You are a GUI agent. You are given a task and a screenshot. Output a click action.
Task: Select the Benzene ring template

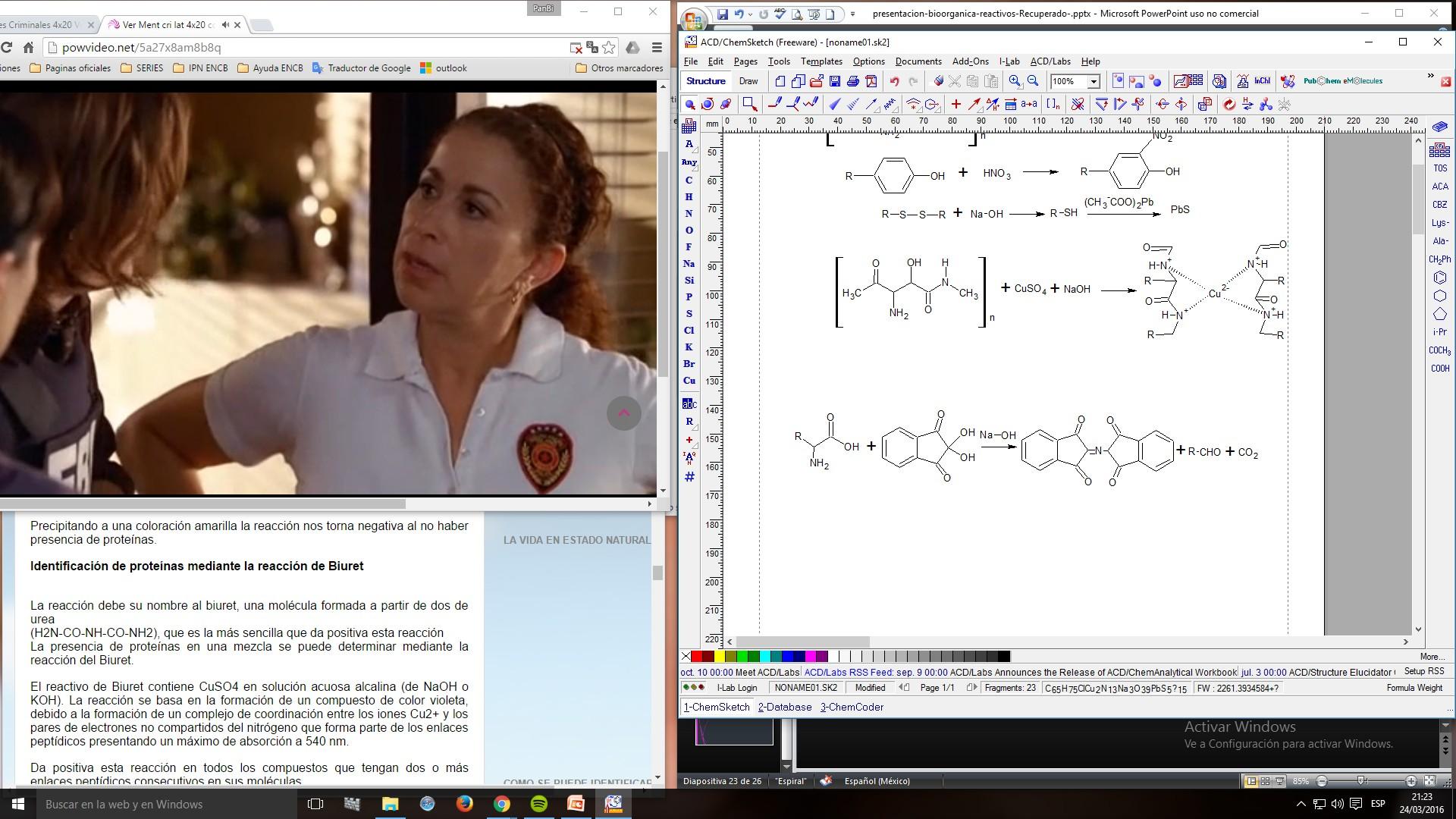(x=1439, y=278)
